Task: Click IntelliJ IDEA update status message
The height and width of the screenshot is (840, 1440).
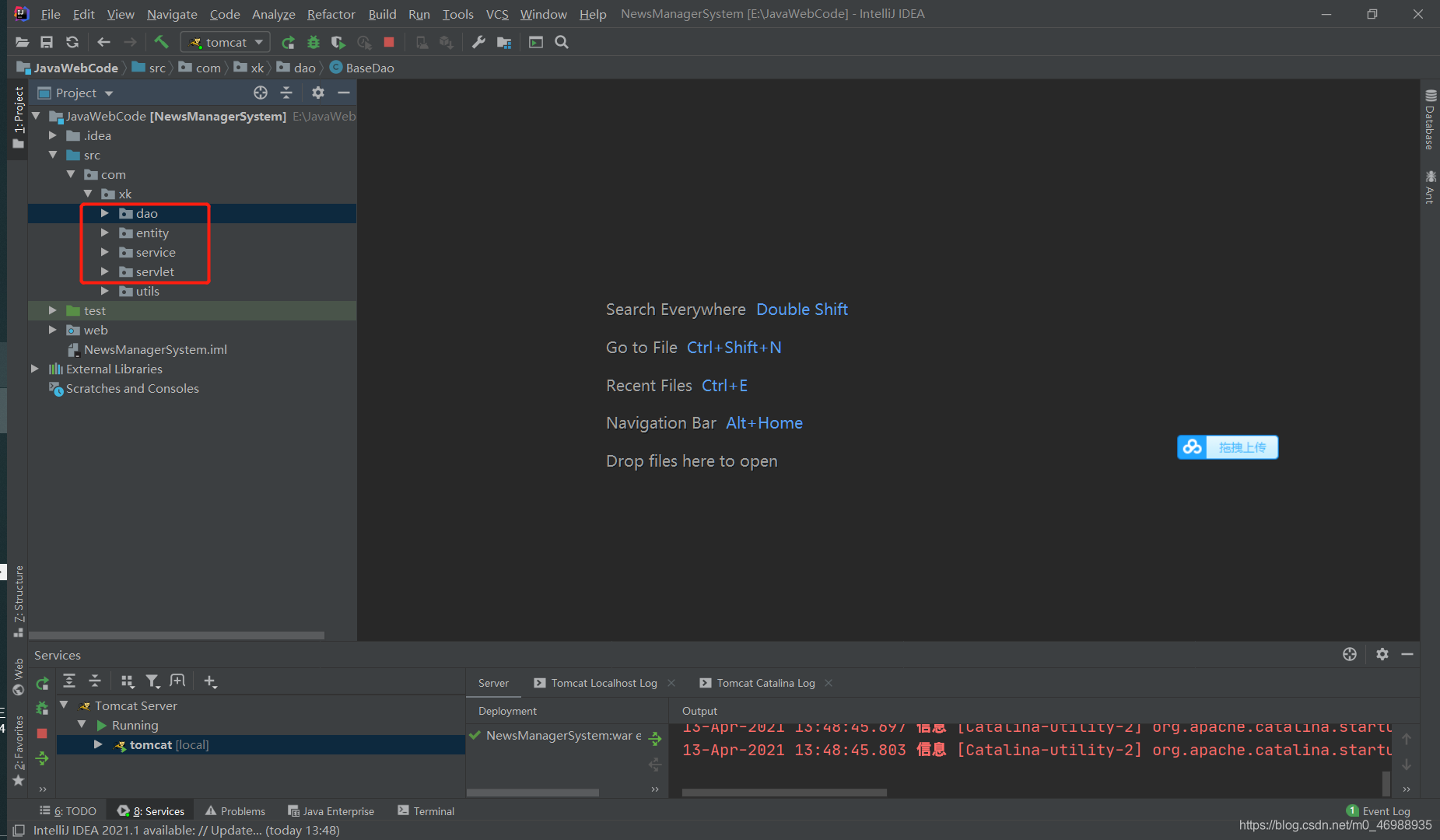Action: [x=186, y=830]
